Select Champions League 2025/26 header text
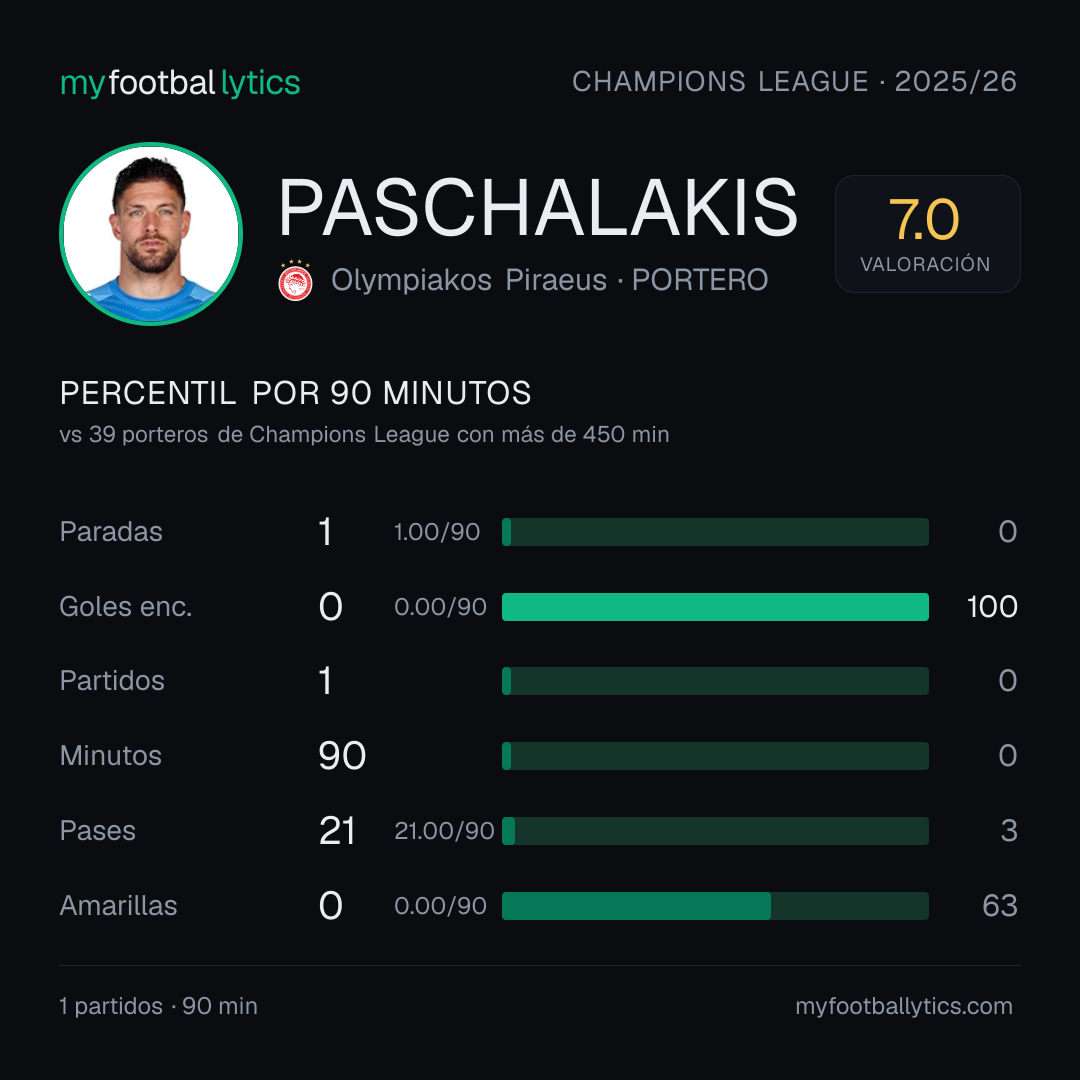 click(794, 81)
